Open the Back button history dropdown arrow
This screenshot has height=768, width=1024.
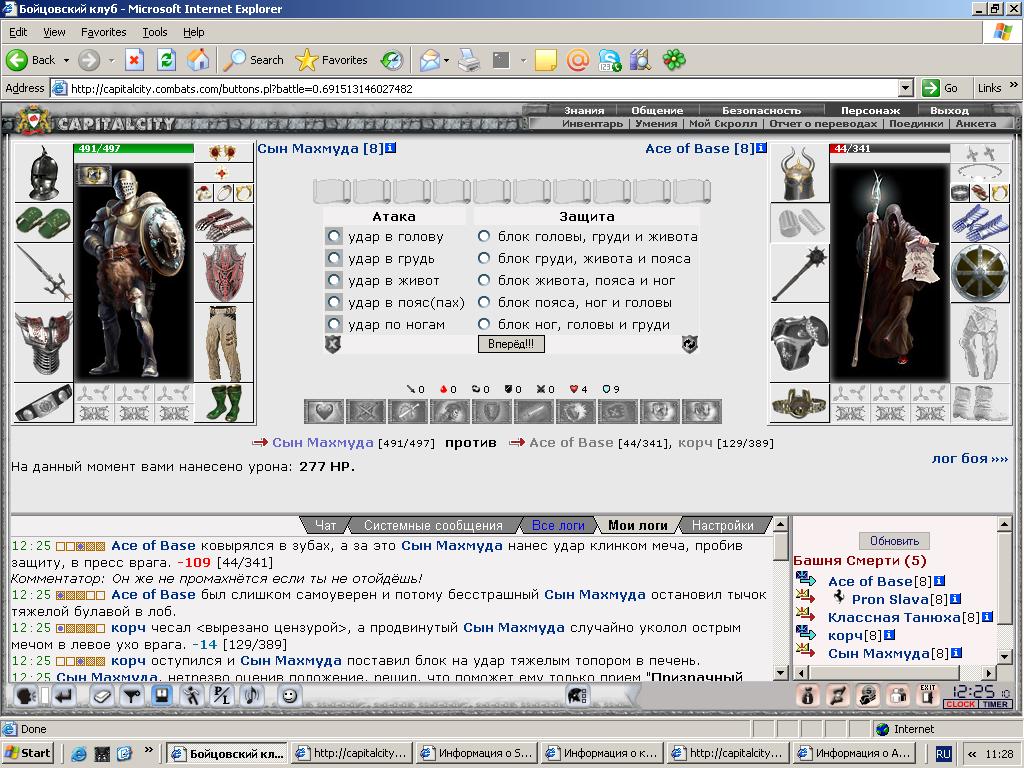pos(66,60)
